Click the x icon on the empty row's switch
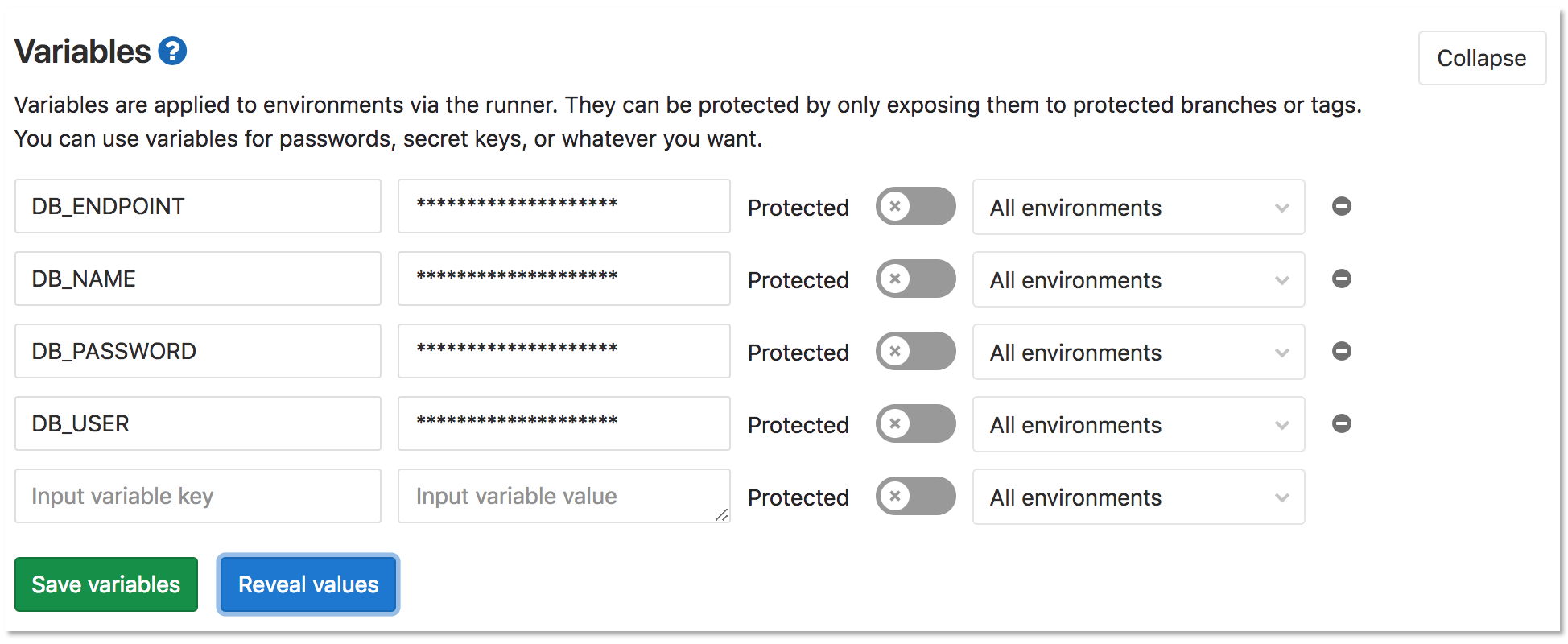This screenshot has width=1568, height=644. [896, 497]
